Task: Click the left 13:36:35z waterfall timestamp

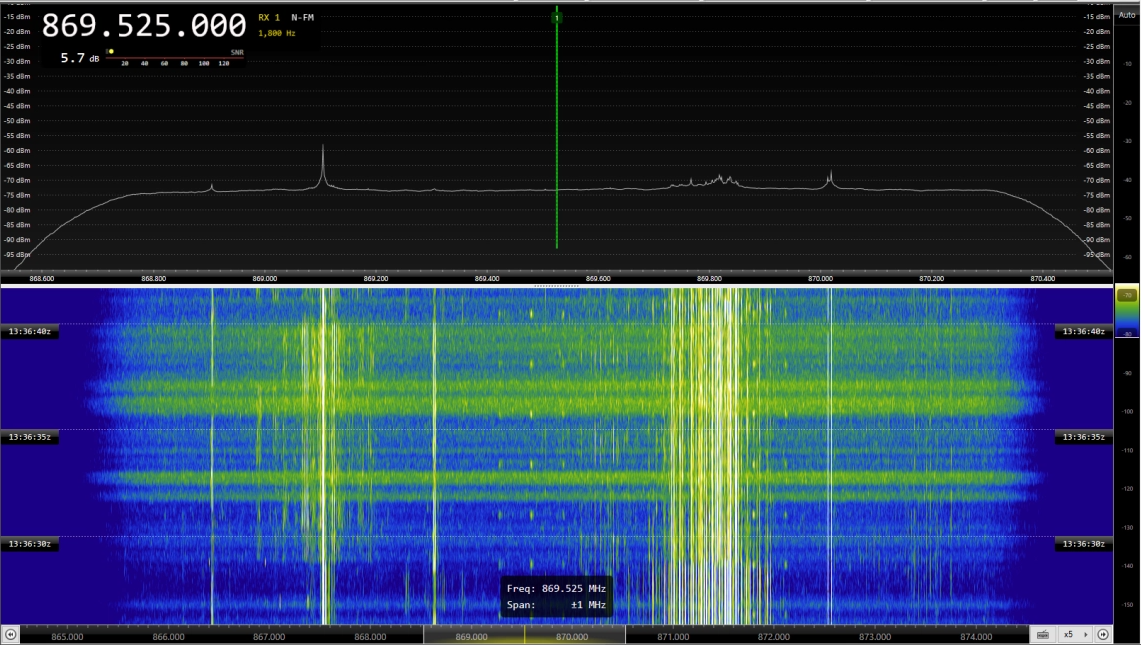Action: 30,437
